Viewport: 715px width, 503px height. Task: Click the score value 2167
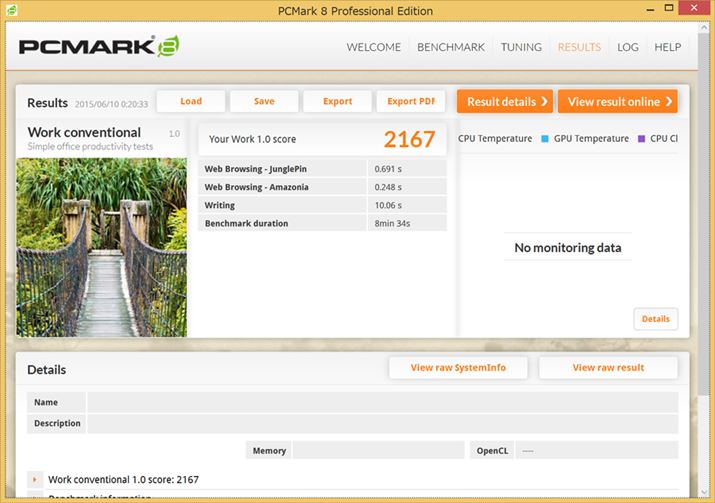click(409, 139)
